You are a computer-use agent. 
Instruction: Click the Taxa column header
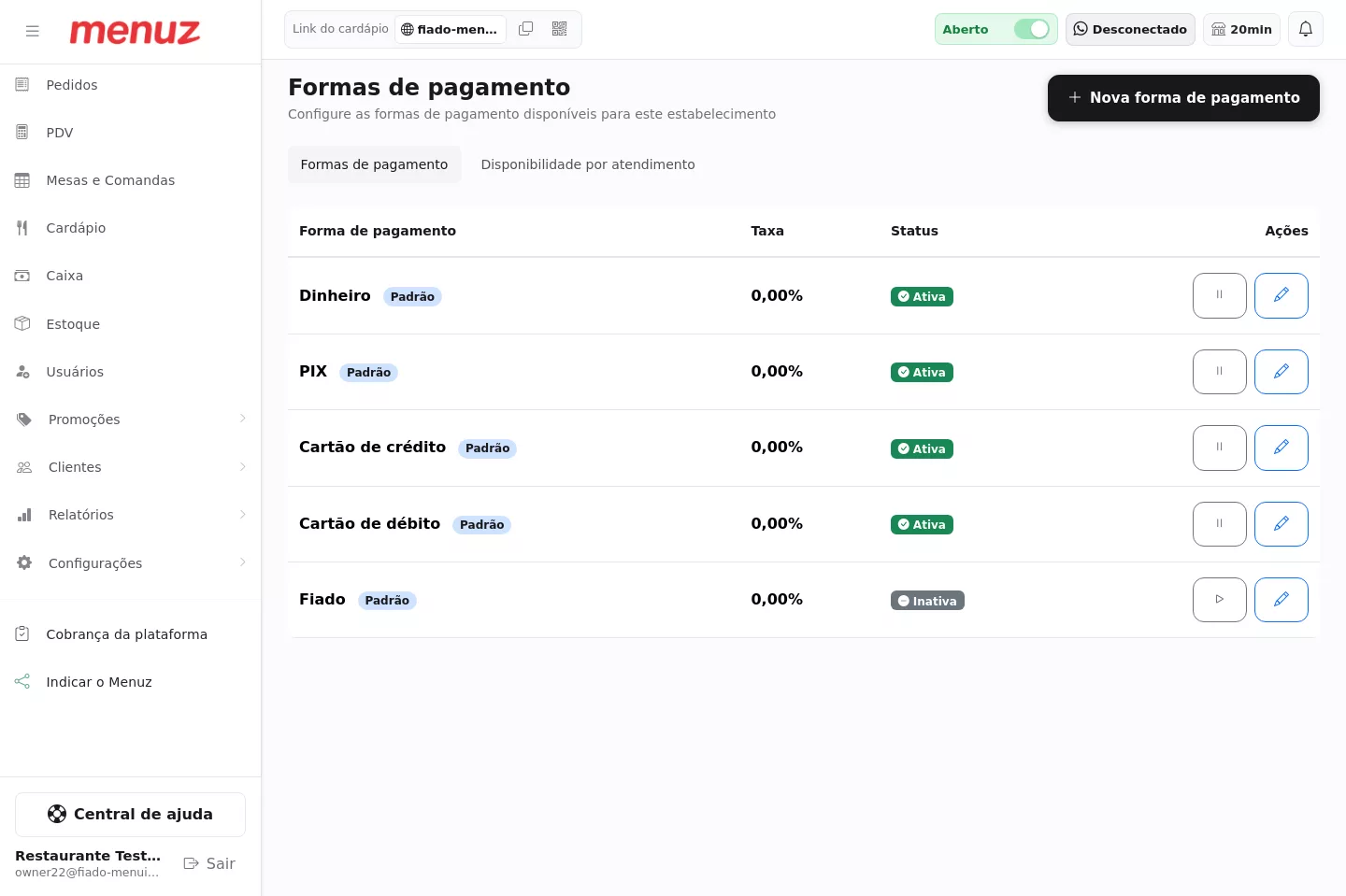(x=767, y=231)
